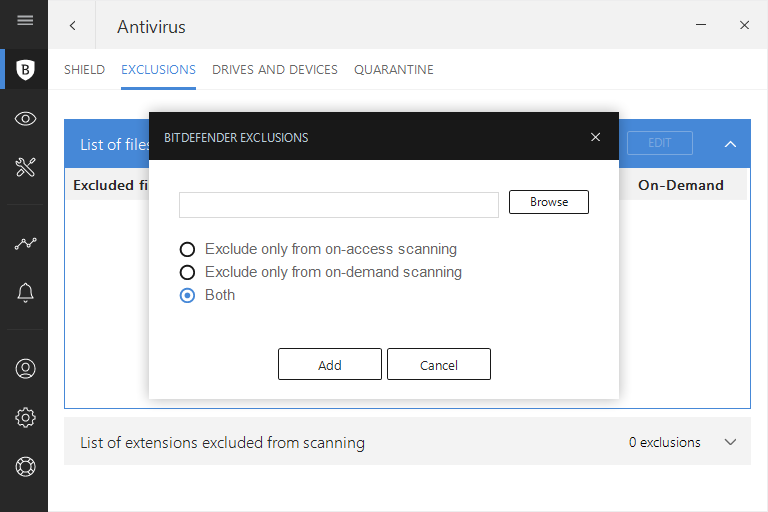This screenshot has height=512, width=768.
Task: Minimize the Antivirus window
Action: coord(701,24)
